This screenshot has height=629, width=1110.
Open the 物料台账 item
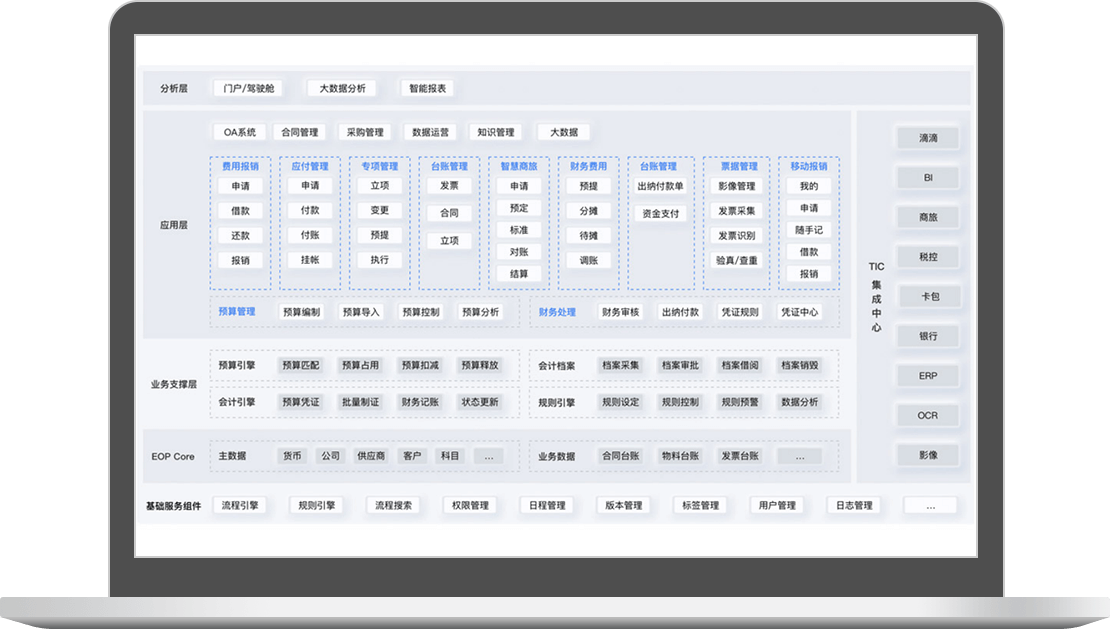point(680,456)
